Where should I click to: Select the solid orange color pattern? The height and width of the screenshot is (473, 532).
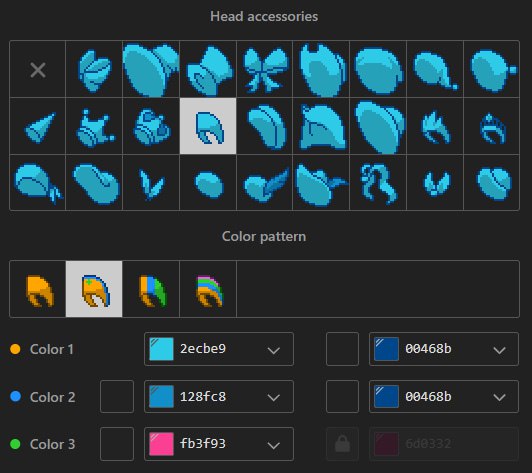(38, 289)
